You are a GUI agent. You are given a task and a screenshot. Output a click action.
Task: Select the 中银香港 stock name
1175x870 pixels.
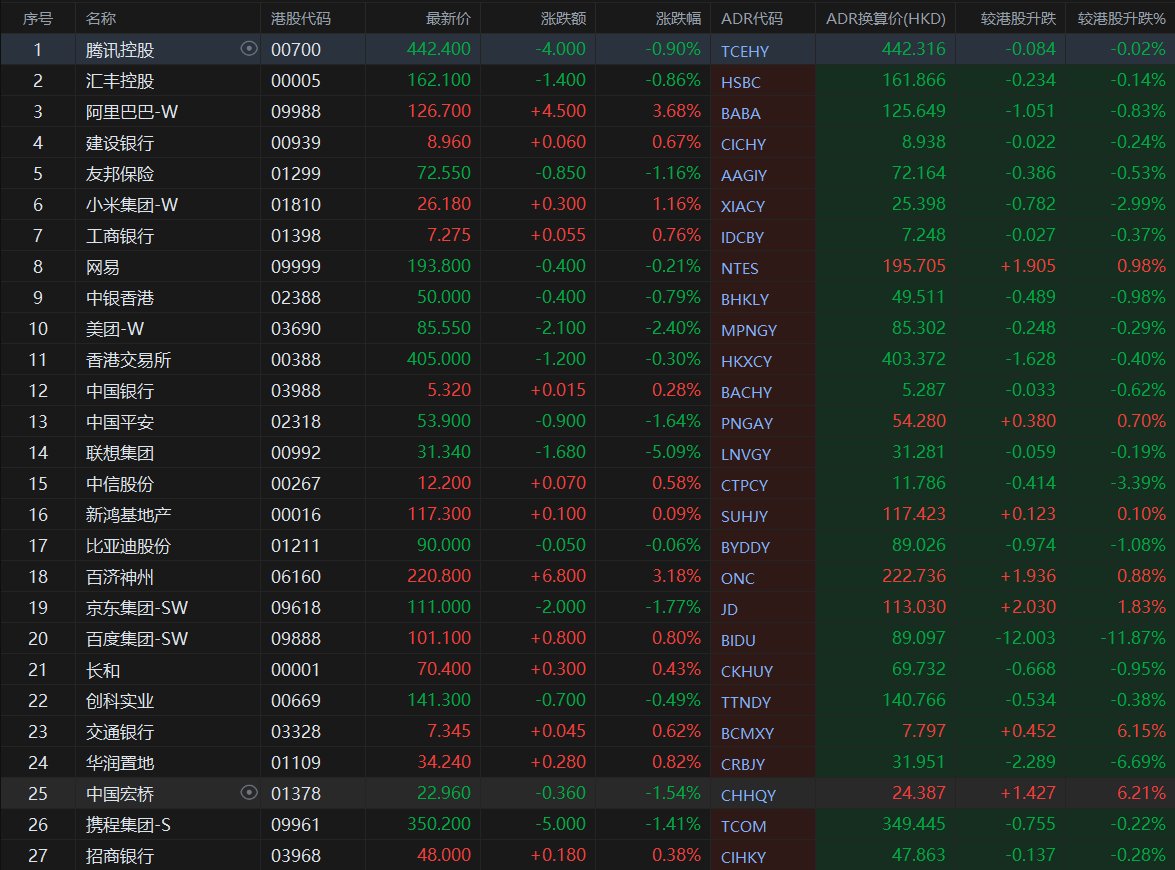(x=120, y=298)
